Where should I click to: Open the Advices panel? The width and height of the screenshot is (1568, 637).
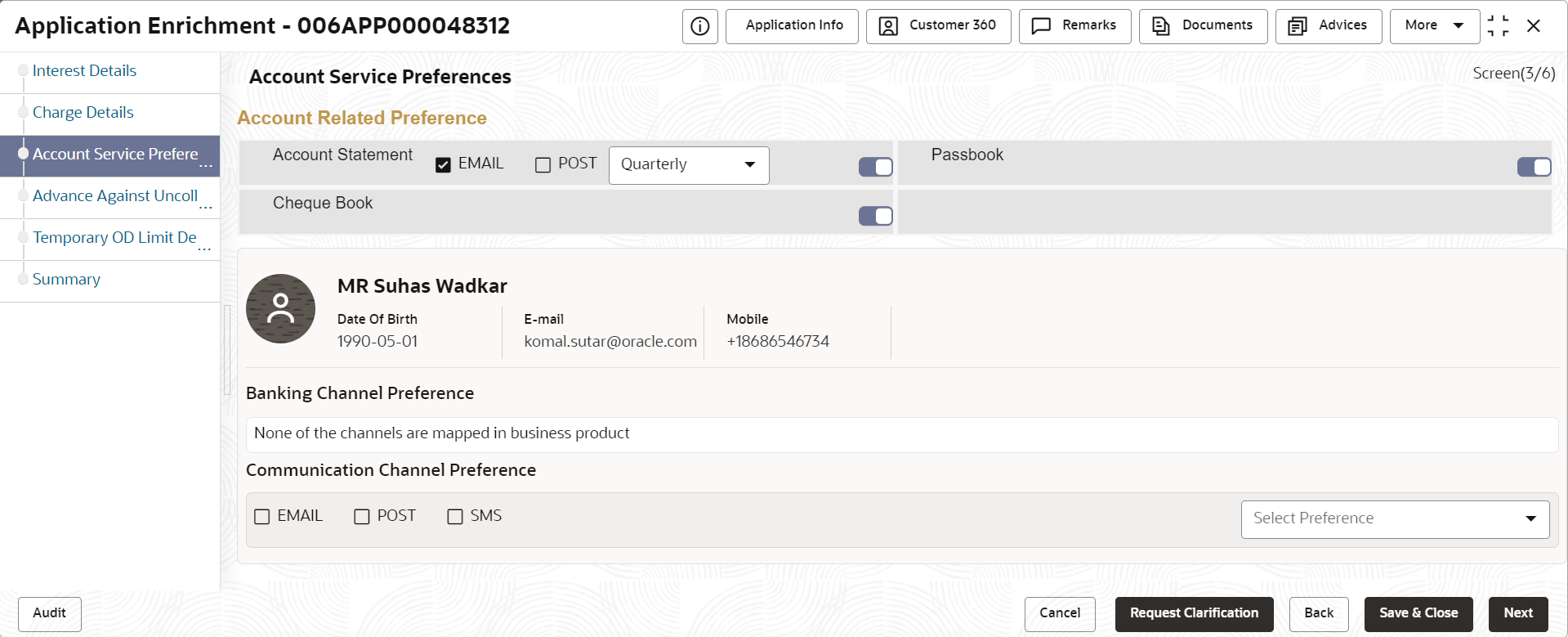1329,26
